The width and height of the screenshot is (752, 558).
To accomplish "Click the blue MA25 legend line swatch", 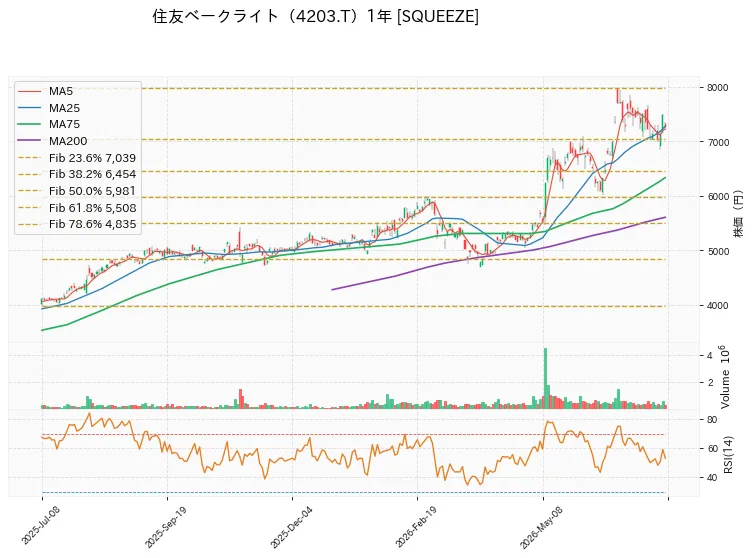I will [29, 108].
